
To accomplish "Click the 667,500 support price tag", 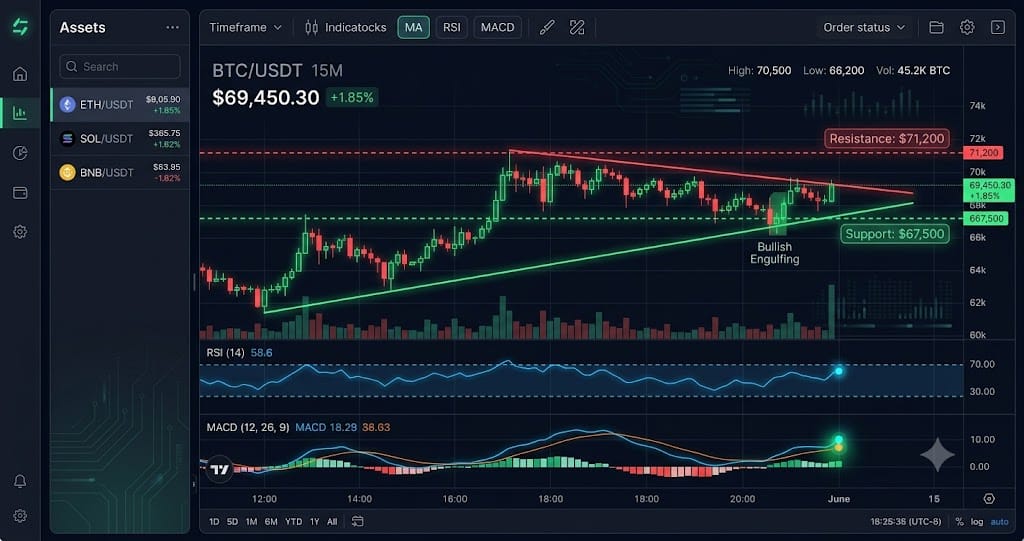I will [x=986, y=218].
